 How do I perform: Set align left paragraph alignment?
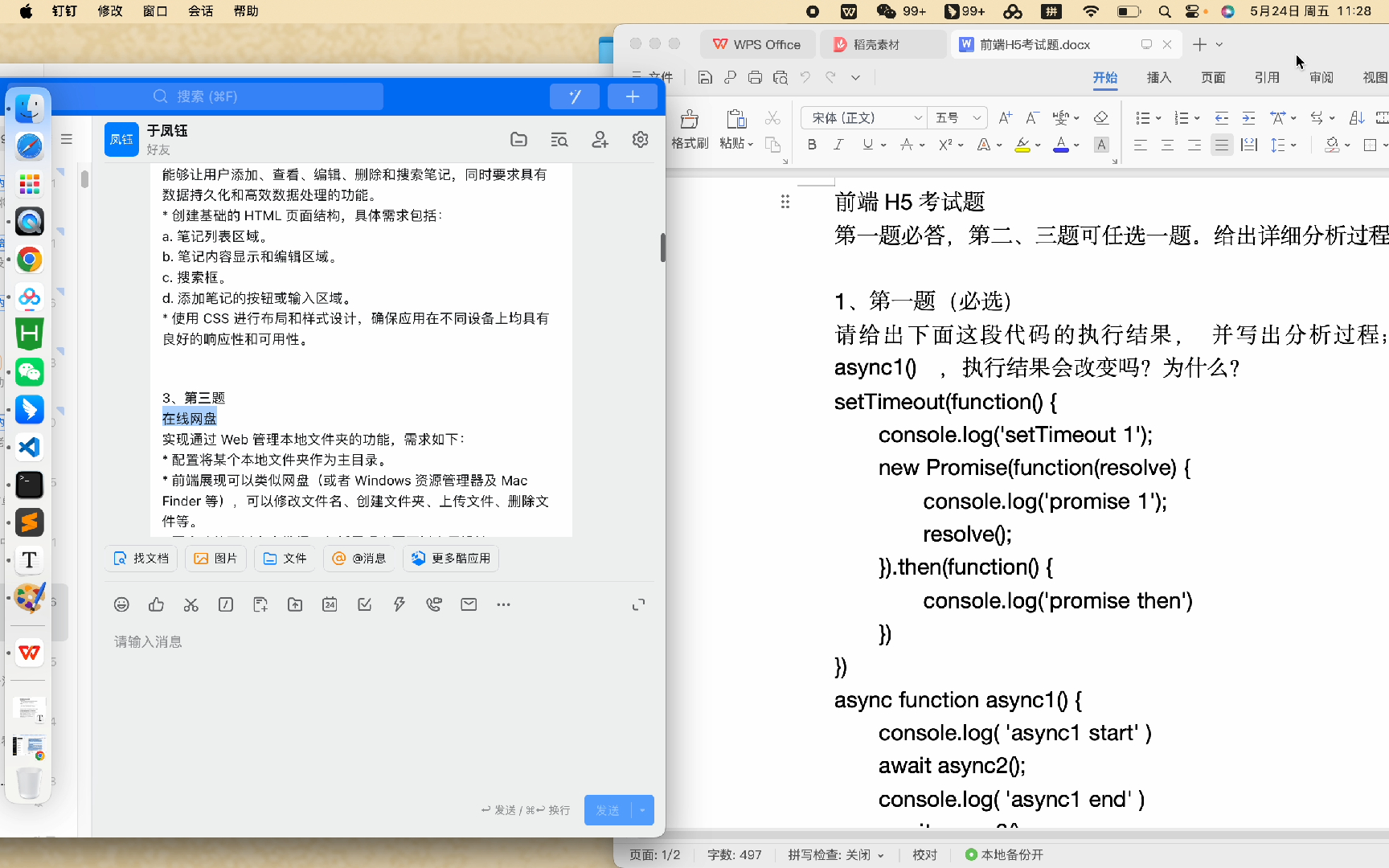(1140, 145)
